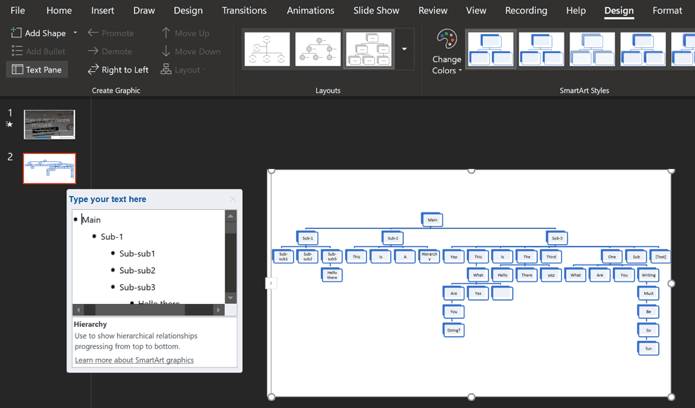The height and width of the screenshot is (408, 695).
Task: Expand the Layouts gallery arrow
Action: (x=404, y=49)
